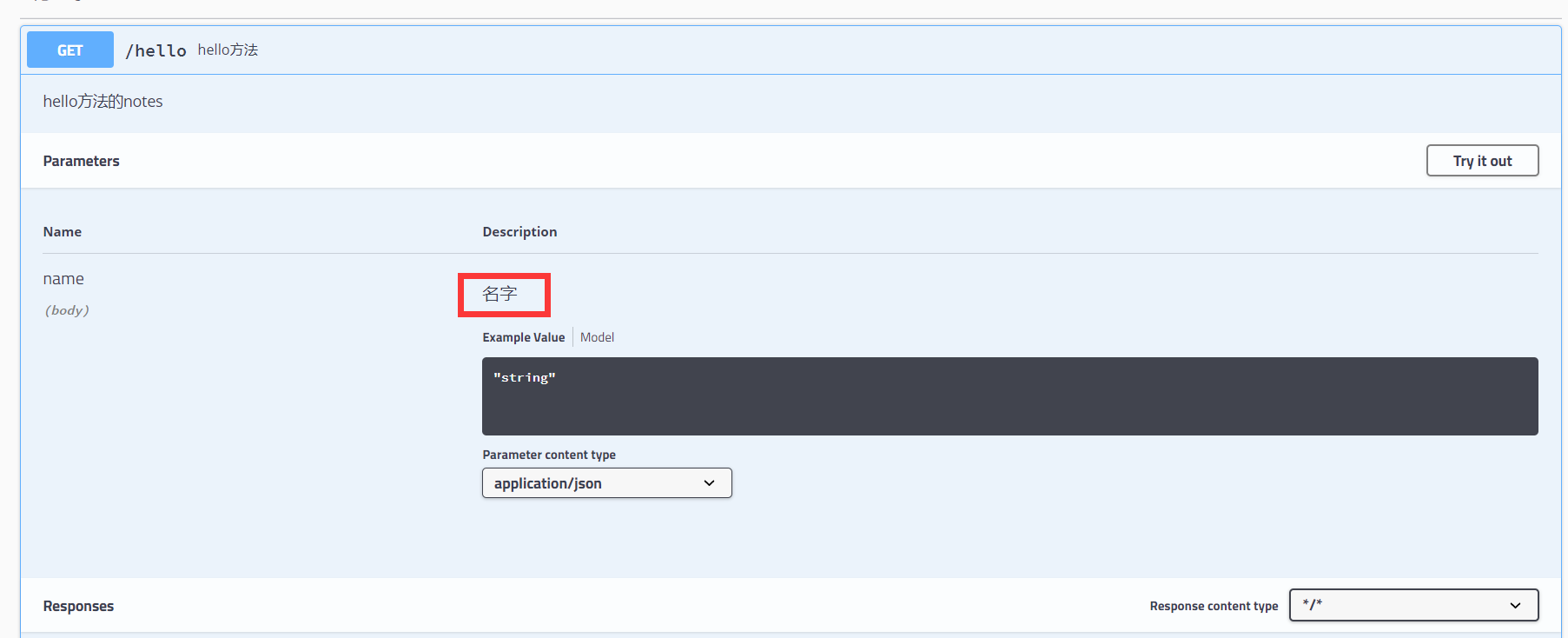Collapse the /hello endpoint path
Image resolution: width=1568 pixels, height=638 pixels.
pyautogui.click(x=155, y=51)
